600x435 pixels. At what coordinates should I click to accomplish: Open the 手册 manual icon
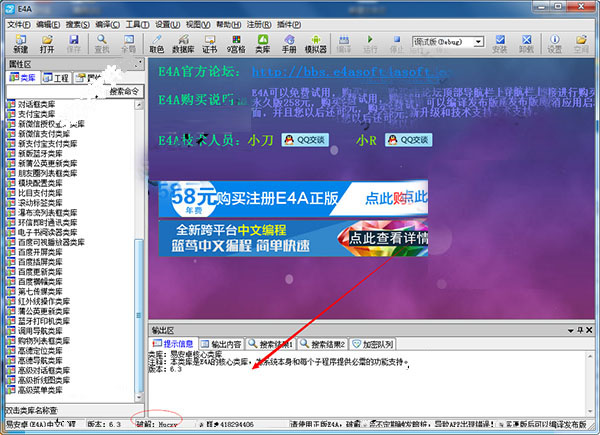(x=289, y=44)
